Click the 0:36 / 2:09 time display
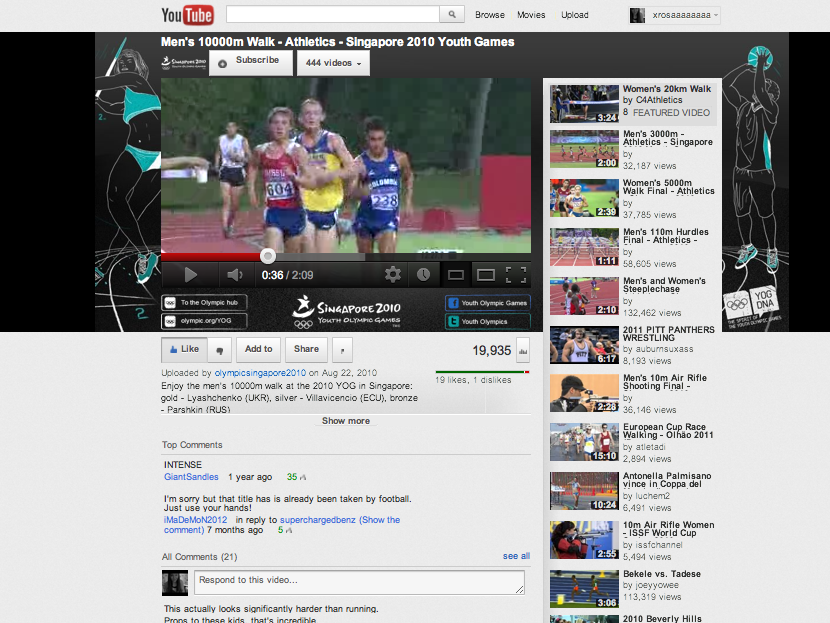Viewport: 830px width, 623px height. pos(287,275)
